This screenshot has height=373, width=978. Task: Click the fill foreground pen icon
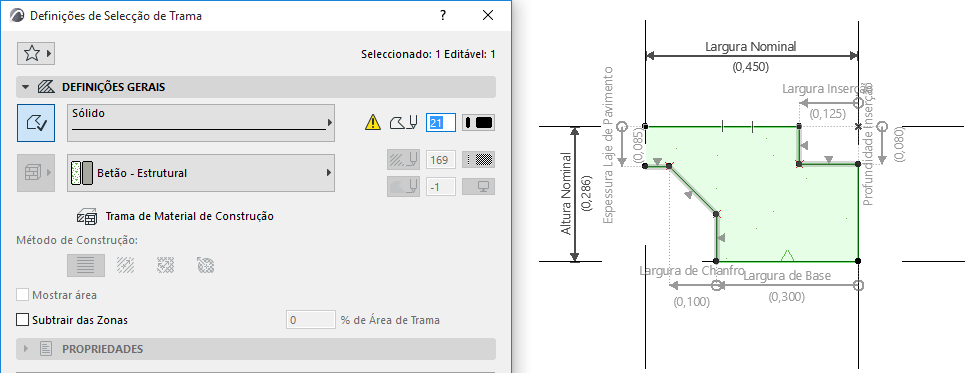[x=403, y=122]
